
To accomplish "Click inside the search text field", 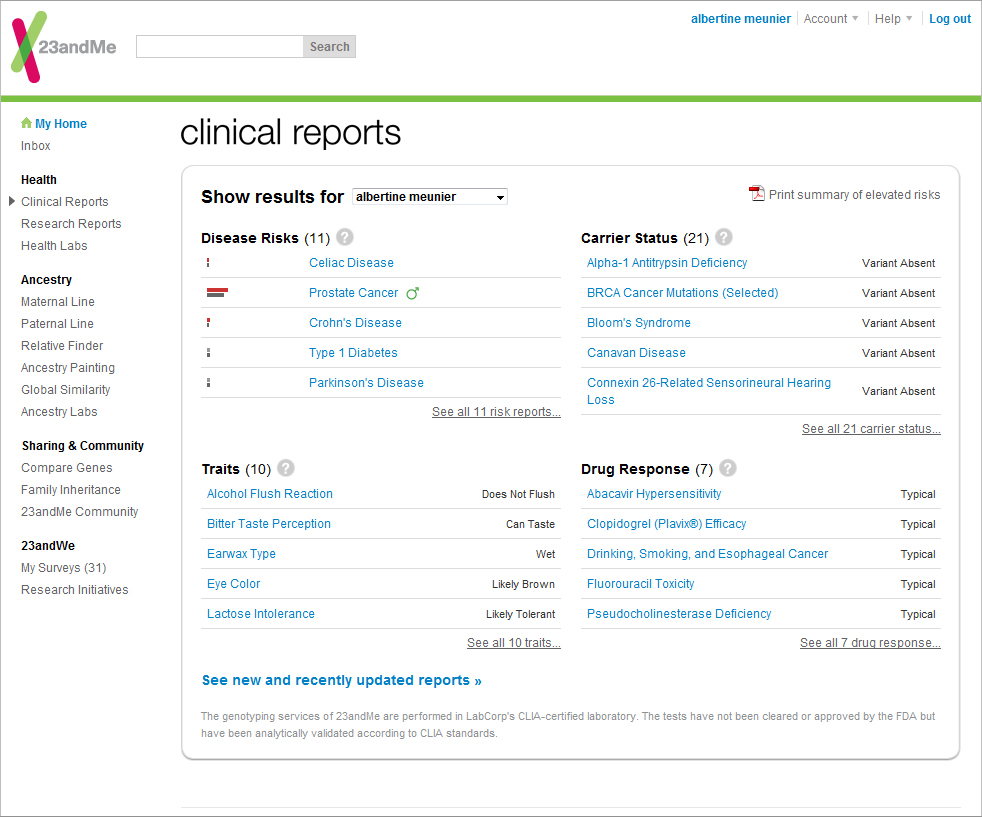I will click(x=220, y=46).
